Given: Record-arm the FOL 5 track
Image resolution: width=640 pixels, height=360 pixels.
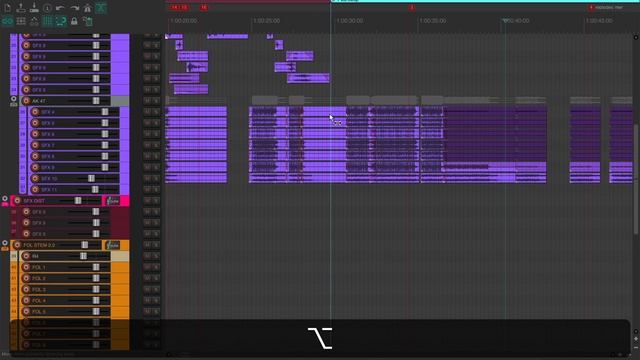Looking at the screenshot, I should point(26,311).
